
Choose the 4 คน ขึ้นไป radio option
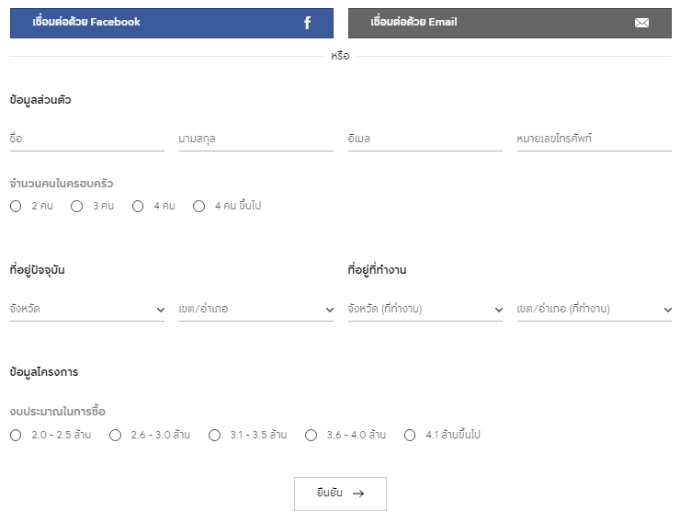click(198, 206)
